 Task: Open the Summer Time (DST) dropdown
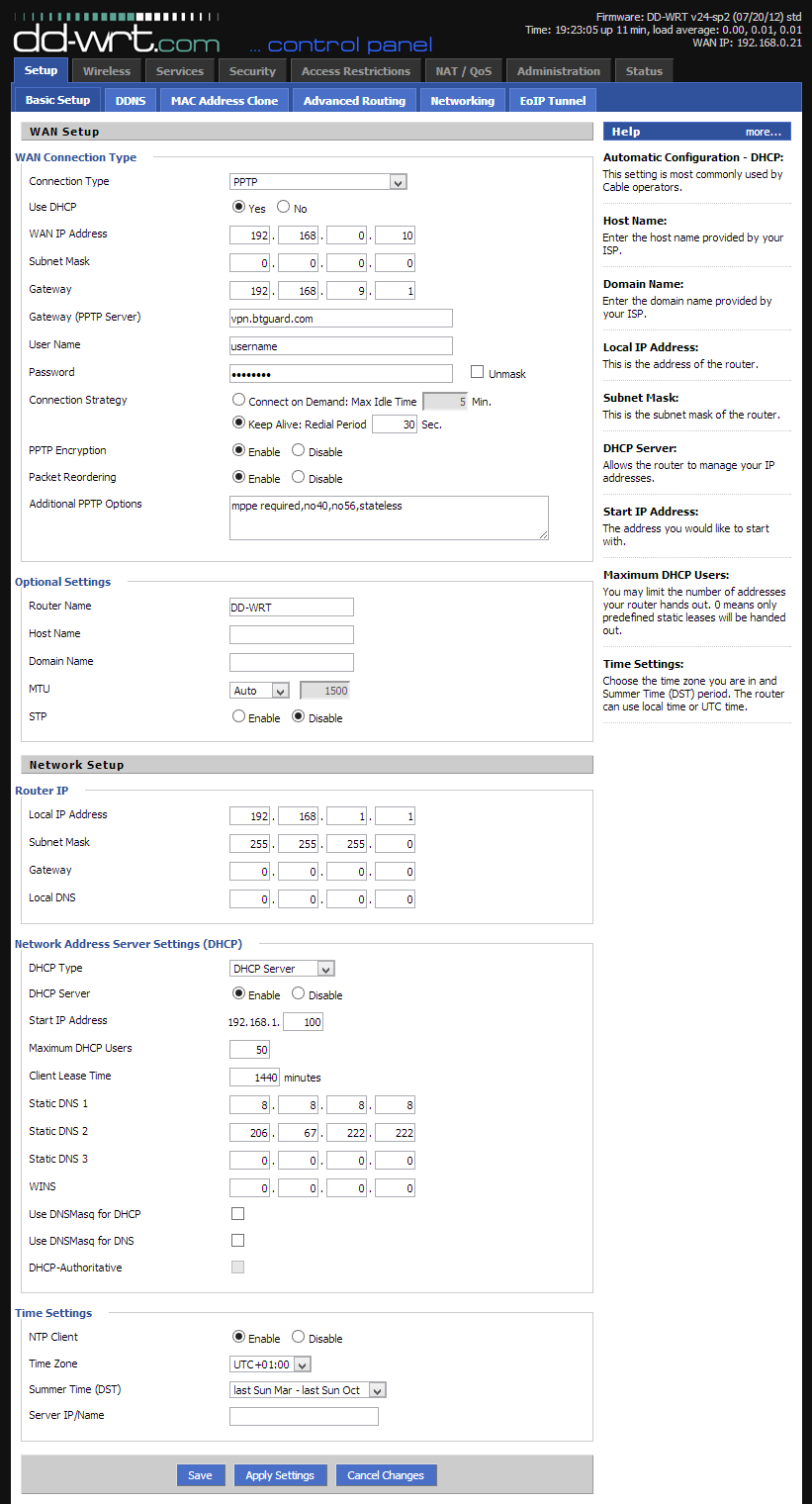(x=308, y=1390)
